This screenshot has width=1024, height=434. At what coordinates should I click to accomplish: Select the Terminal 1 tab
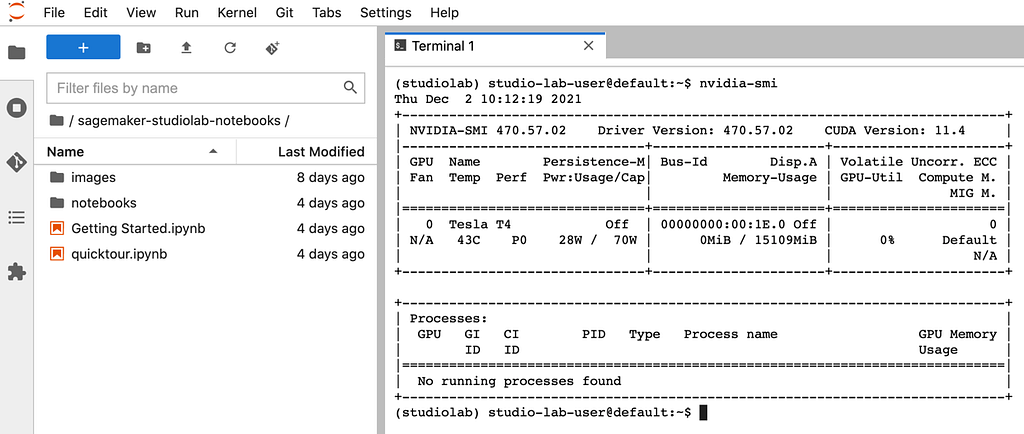click(496, 46)
